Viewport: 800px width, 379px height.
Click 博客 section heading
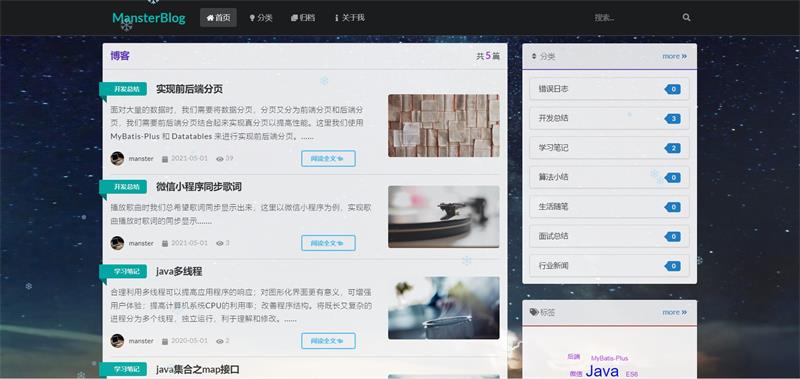pos(120,56)
